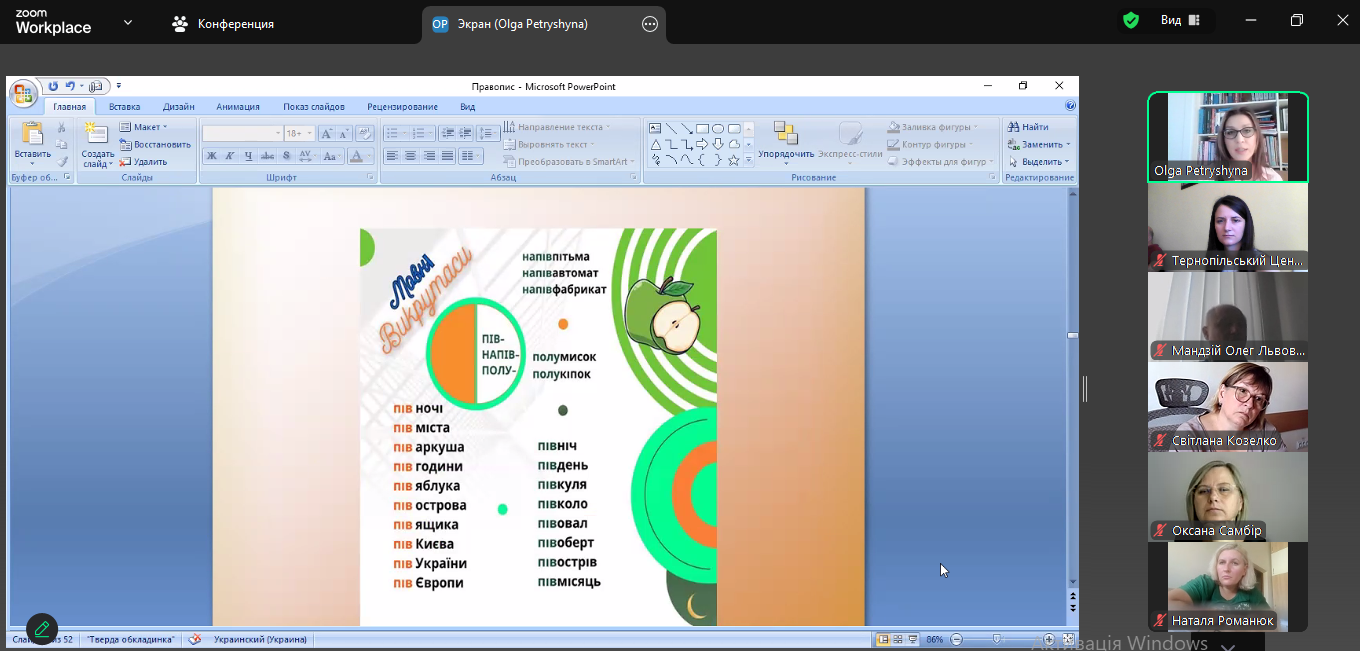Increase font size with the large A icon
Viewport: 1360px width, 651px height.
(326, 133)
